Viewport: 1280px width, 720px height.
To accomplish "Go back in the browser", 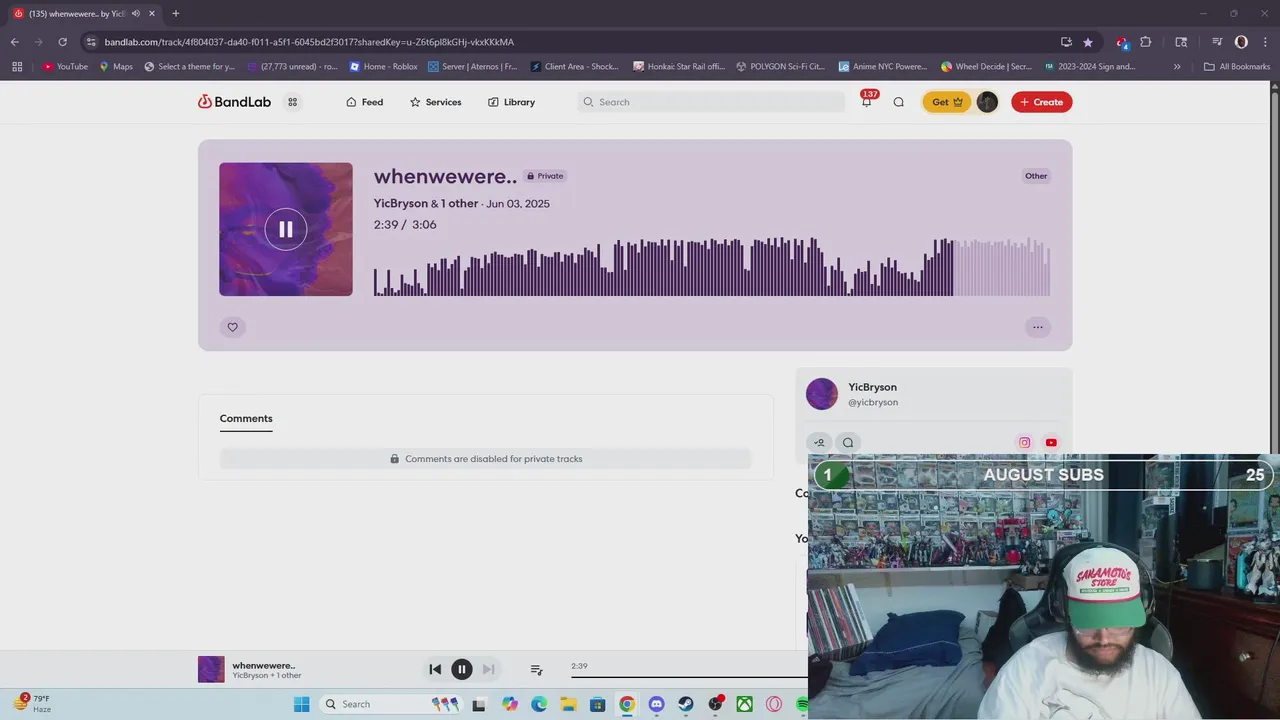I will (14, 42).
